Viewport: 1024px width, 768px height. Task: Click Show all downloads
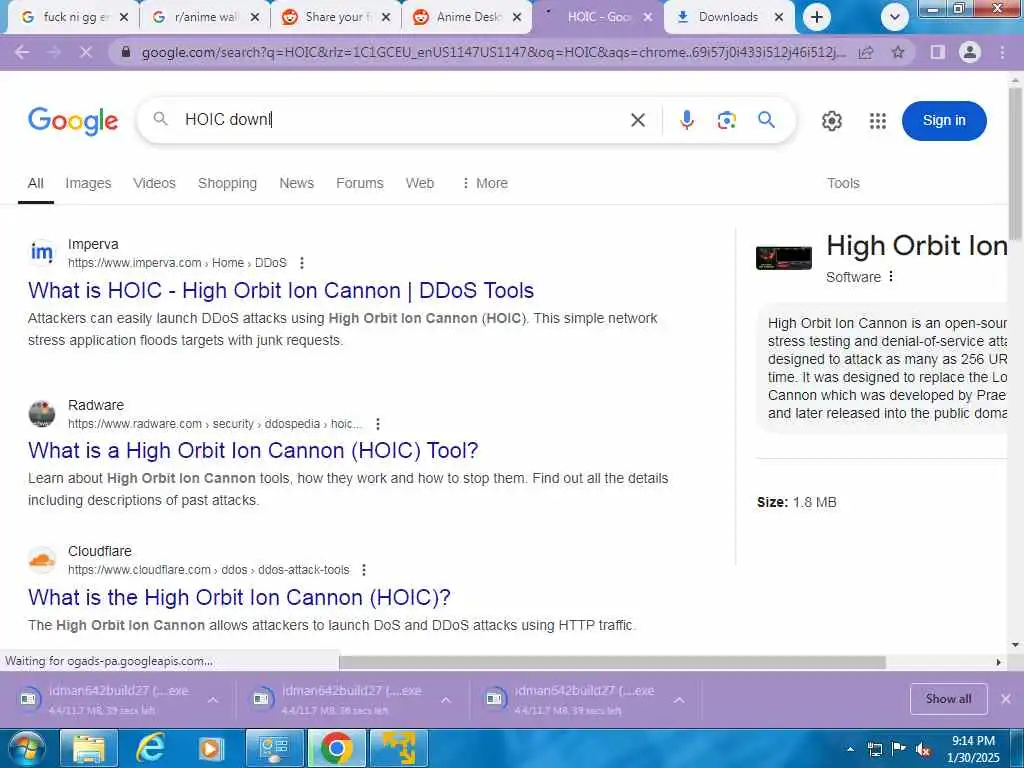click(x=948, y=699)
